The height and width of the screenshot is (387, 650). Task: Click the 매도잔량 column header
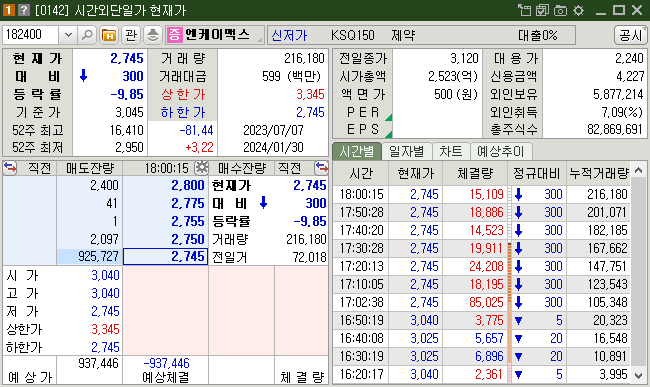click(90, 168)
